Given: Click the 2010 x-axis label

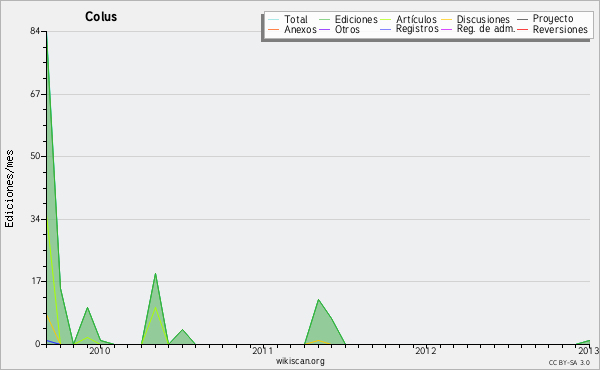Looking at the screenshot, I should (100, 351).
